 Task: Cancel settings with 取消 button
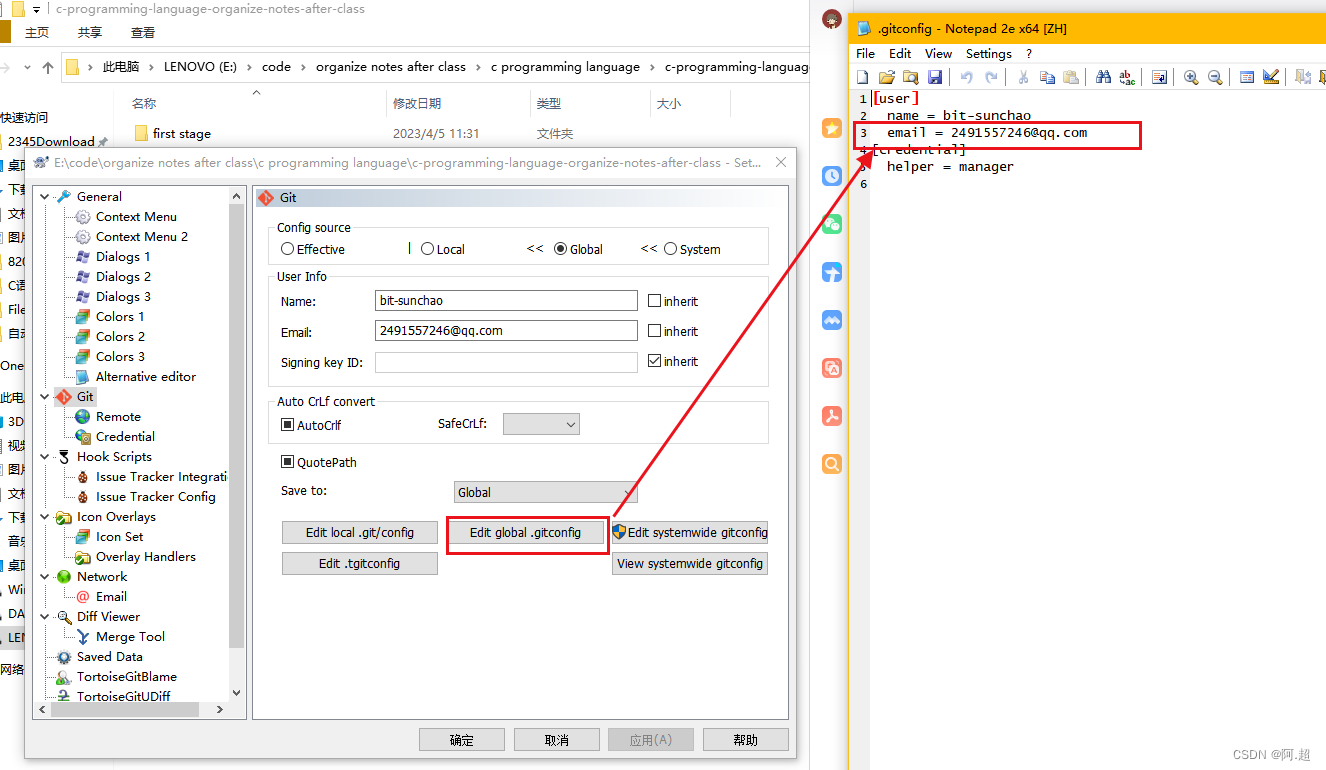click(557, 740)
